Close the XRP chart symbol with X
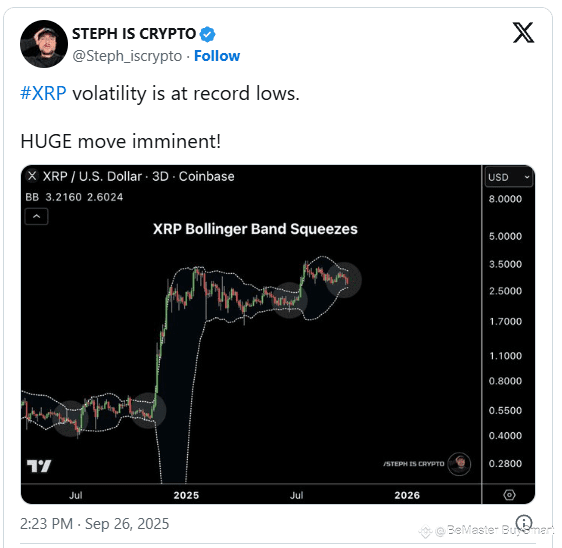The image size is (562, 548). coord(32,176)
